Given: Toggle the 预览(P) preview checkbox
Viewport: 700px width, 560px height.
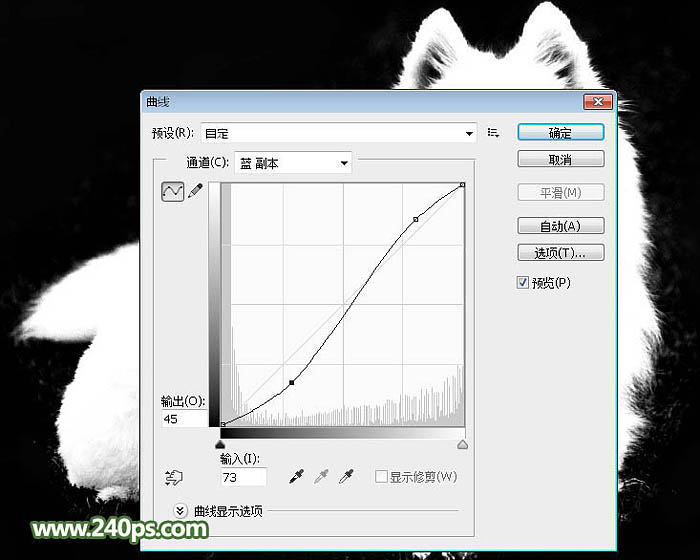Looking at the screenshot, I should 522,283.
